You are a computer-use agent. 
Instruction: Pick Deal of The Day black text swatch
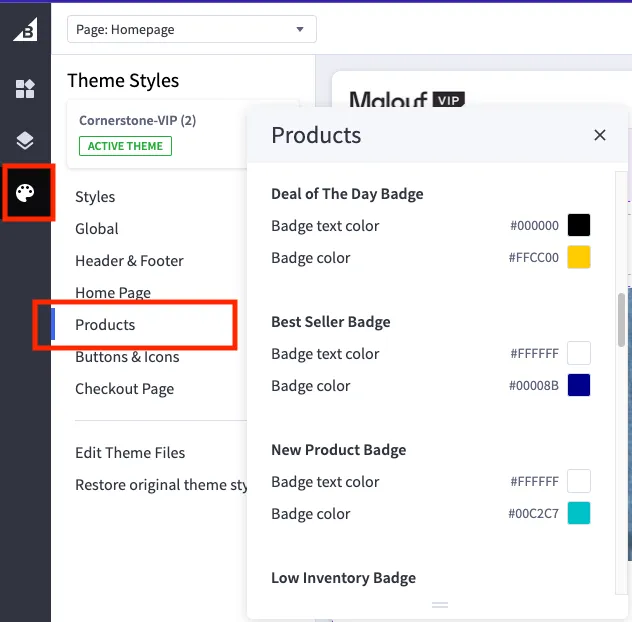pyautogui.click(x=579, y=225)
